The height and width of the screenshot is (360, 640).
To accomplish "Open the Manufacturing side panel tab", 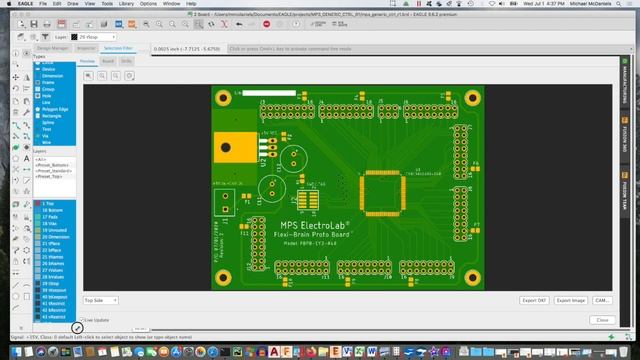I will coord(624,82).
